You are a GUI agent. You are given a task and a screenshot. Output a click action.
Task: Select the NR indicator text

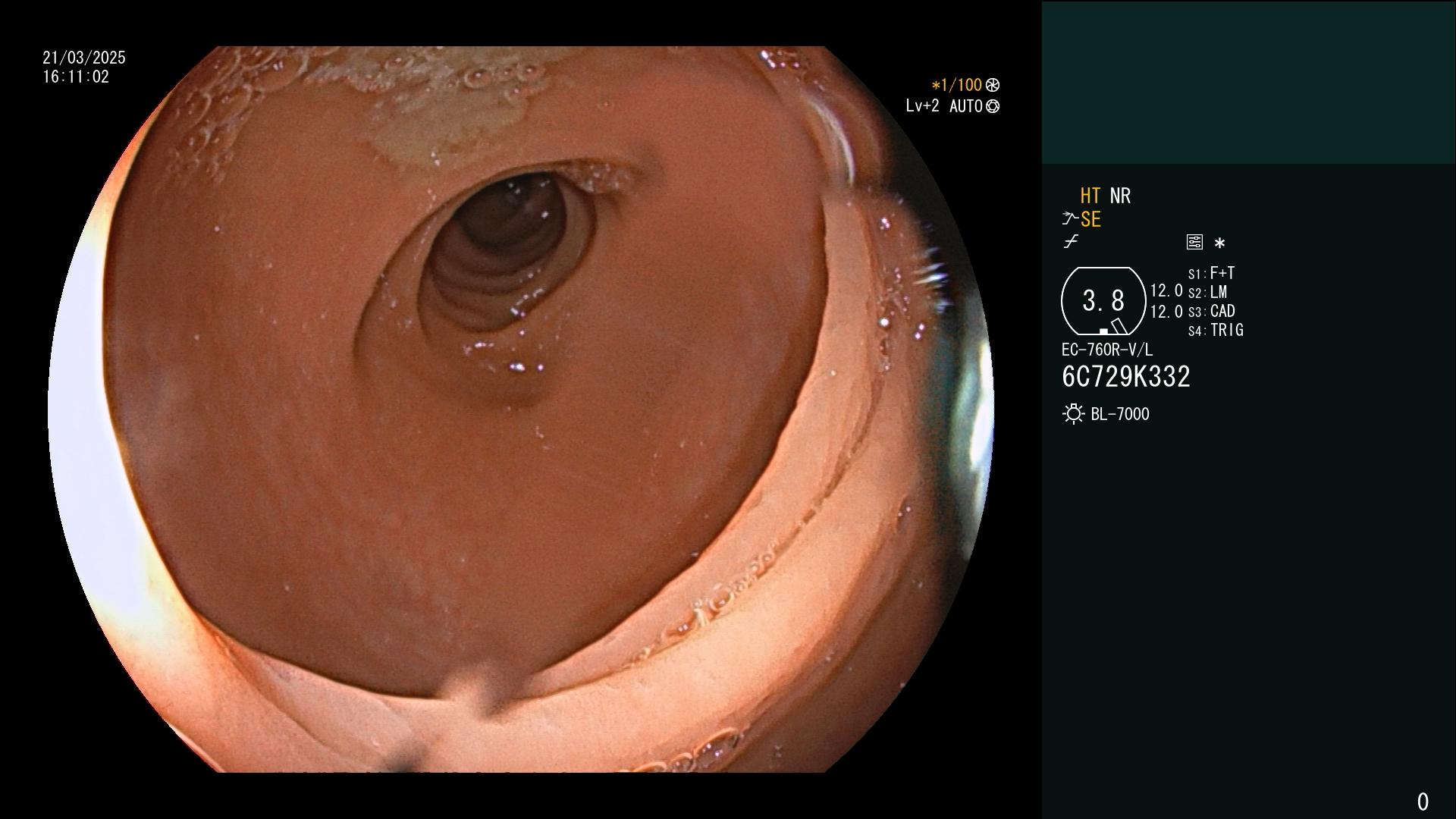pyautogui.click(x=1120, y=196)
